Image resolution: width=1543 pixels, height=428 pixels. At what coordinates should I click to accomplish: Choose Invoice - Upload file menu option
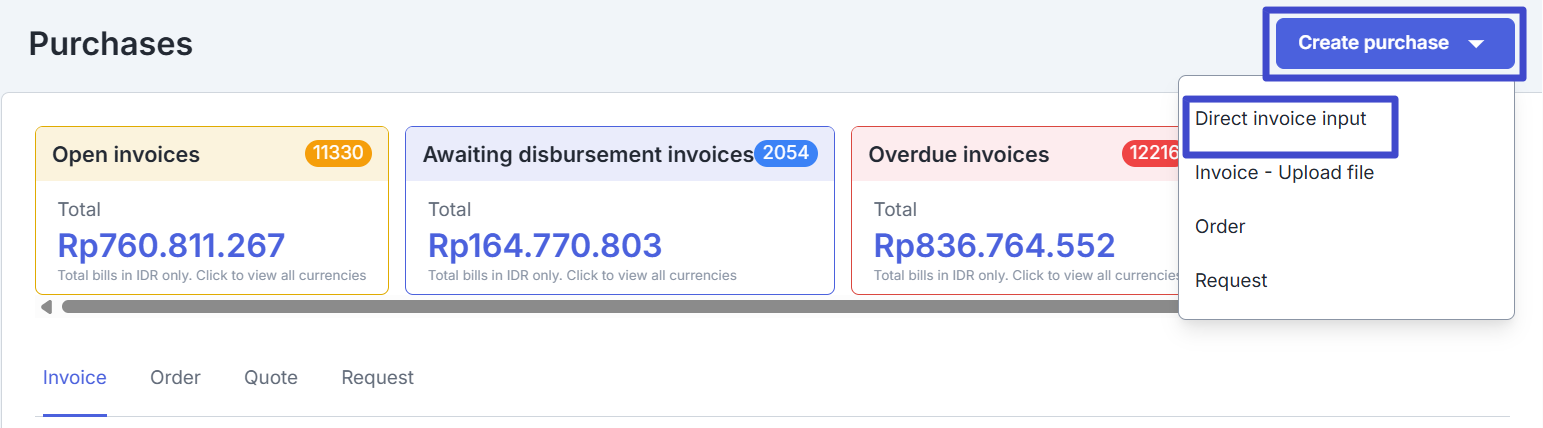coord(1284,173)
